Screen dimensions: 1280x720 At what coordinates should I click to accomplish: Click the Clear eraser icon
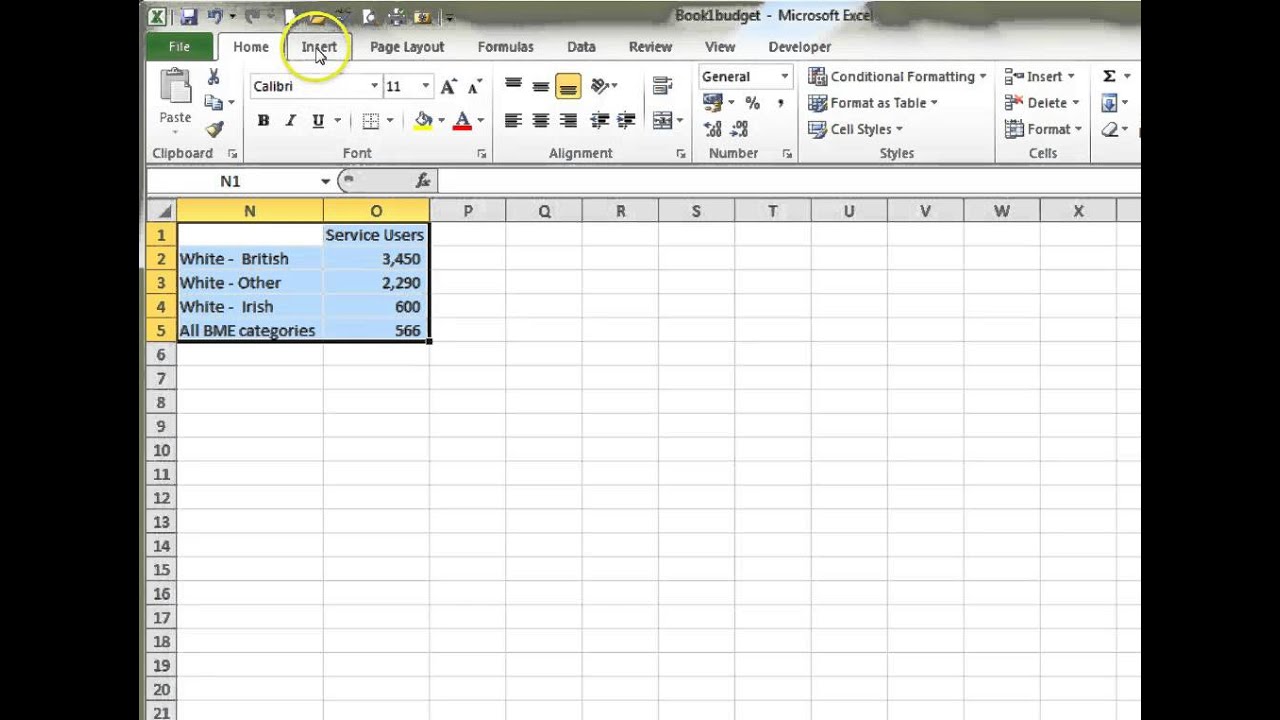(1109, 129)
